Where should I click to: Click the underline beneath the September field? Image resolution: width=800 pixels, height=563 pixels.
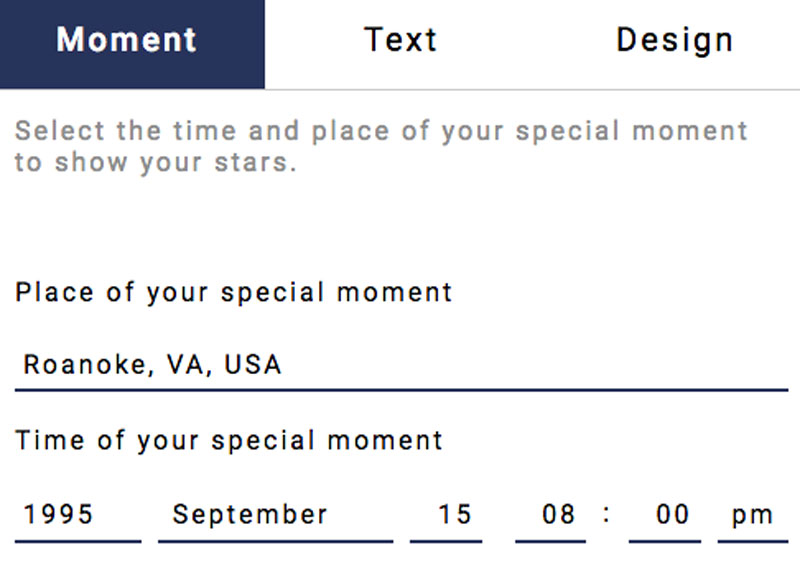click(276, 542)
